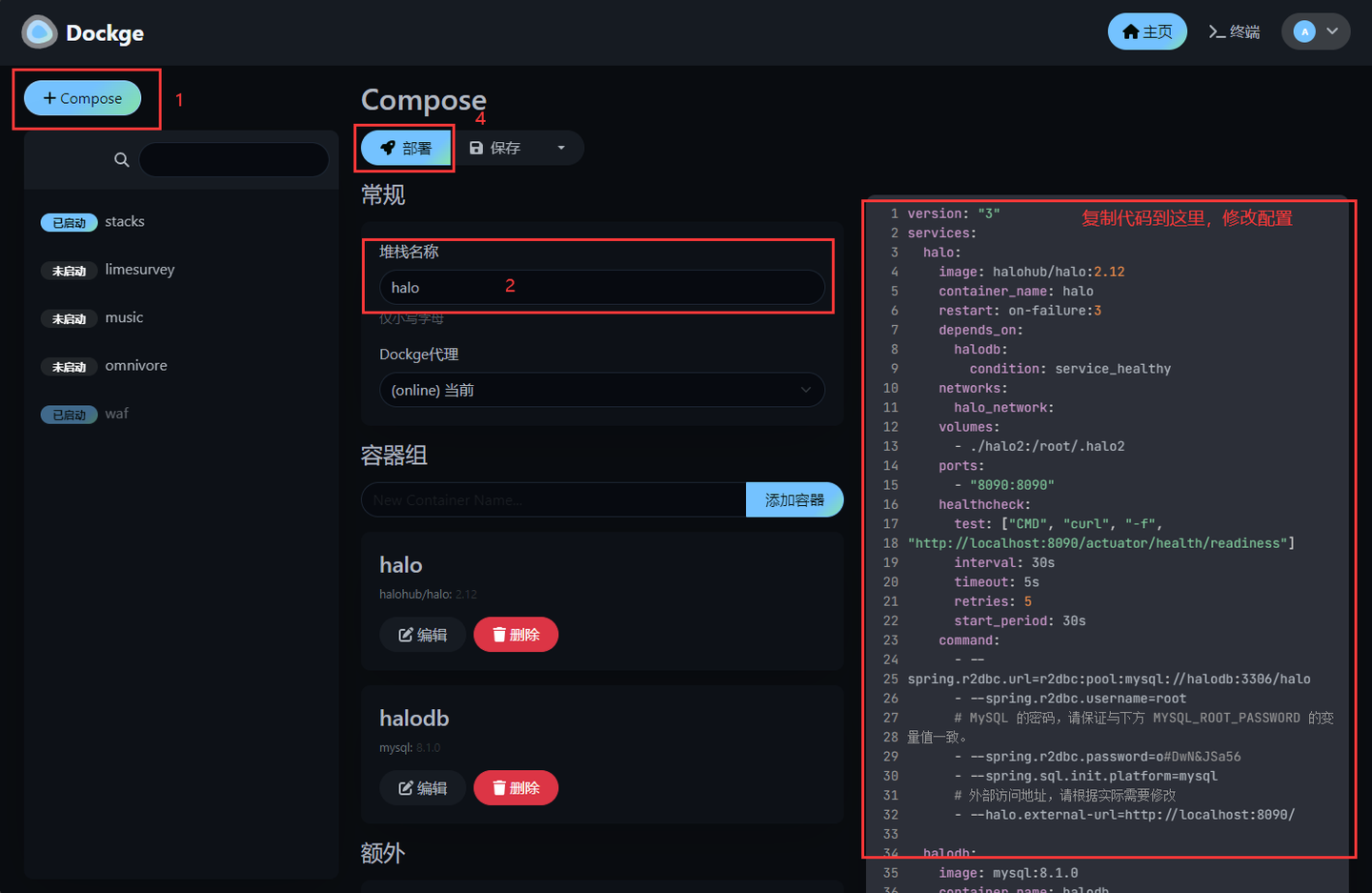The image size is (1372, 893).
Task: Delete the halodb container
Action: coord(515,788)
